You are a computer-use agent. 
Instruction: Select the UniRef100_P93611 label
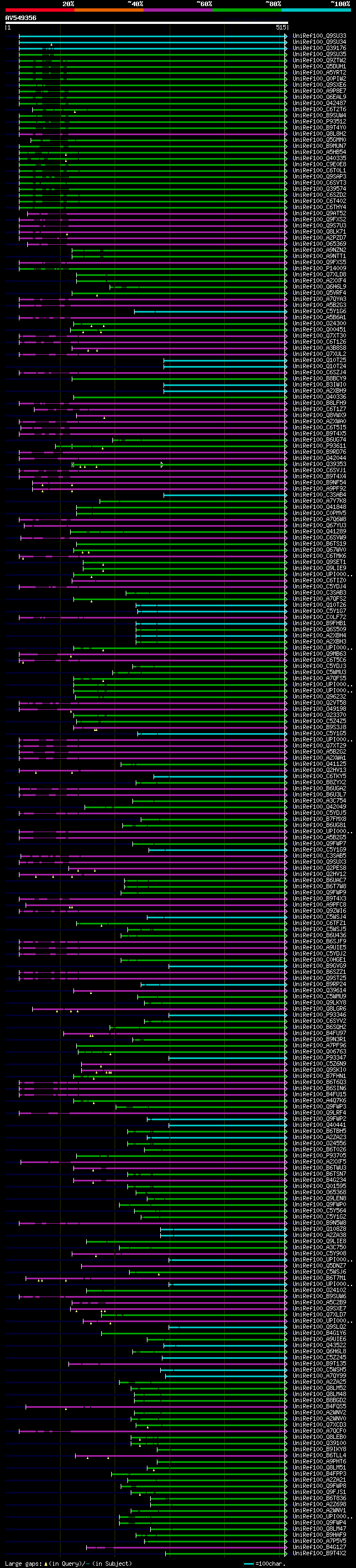pyautogui.click(x=319, y=446)
